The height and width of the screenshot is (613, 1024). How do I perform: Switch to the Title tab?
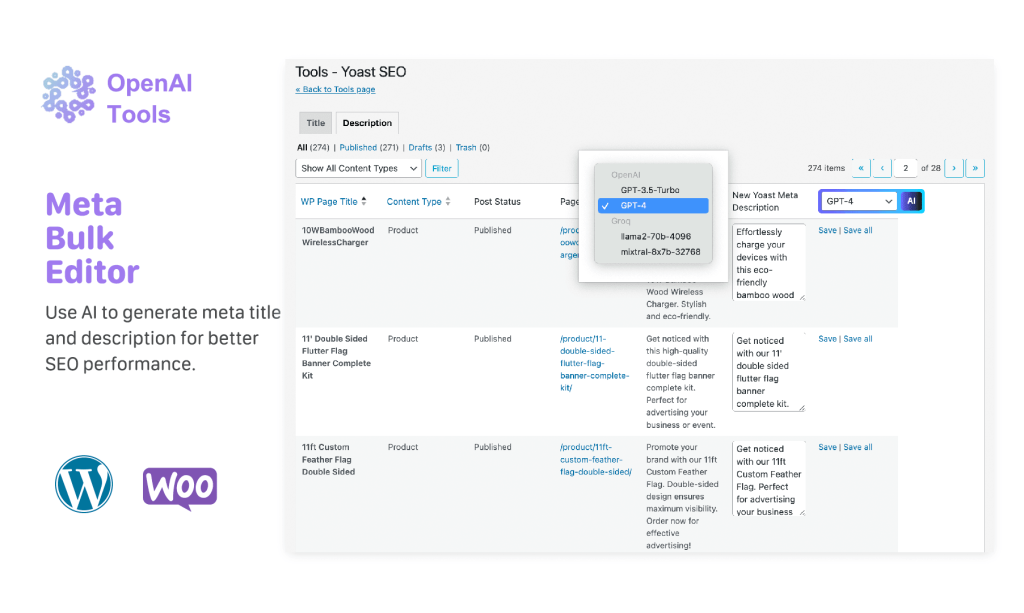[x=315, y=122]
